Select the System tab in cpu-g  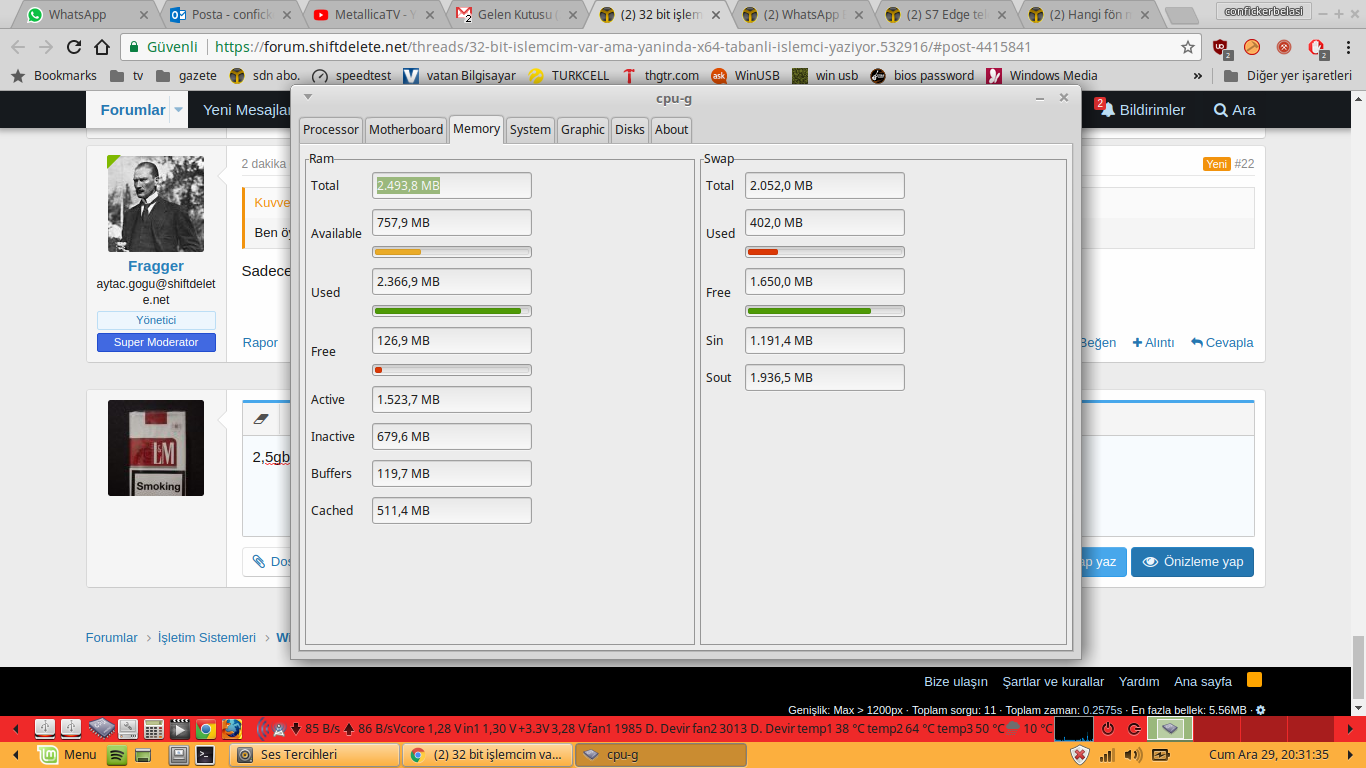coord(530,130)
